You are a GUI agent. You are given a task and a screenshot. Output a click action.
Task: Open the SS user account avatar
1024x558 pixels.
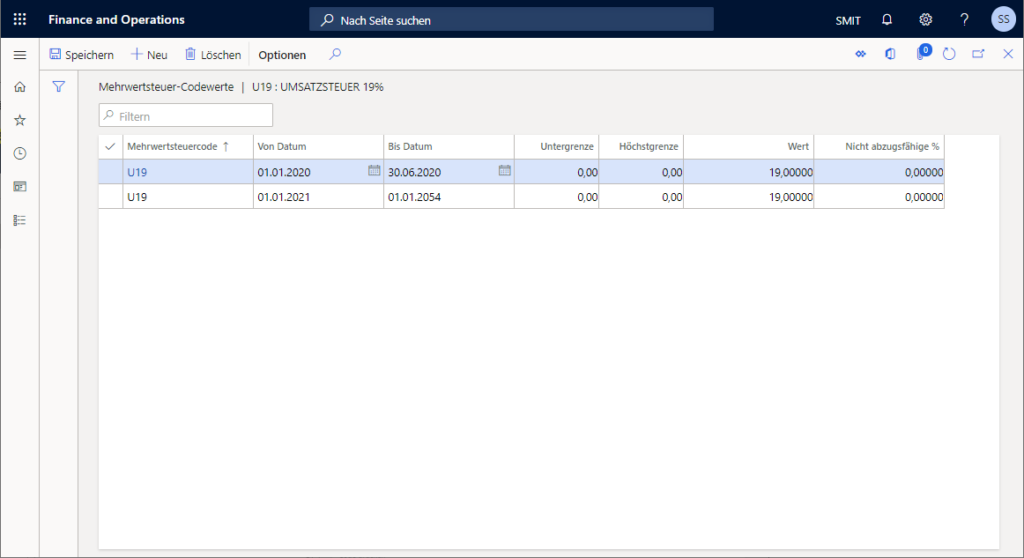coord(1003,20)
